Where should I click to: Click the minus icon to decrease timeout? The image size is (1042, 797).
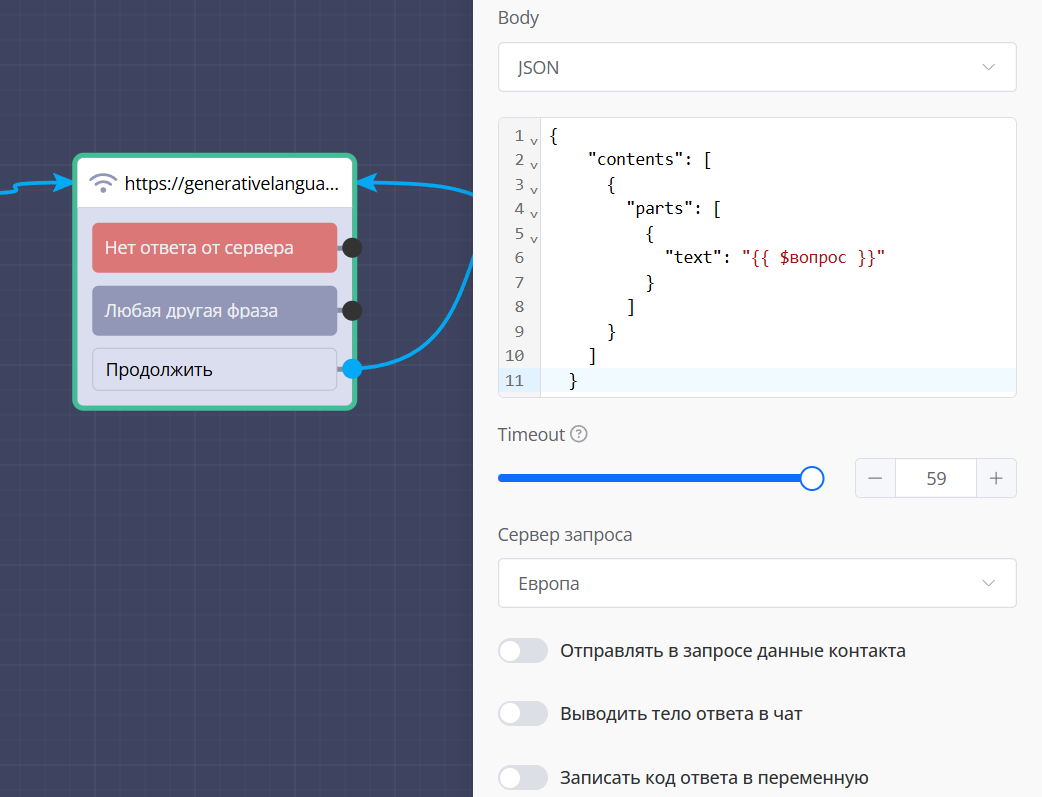point(876,478)
